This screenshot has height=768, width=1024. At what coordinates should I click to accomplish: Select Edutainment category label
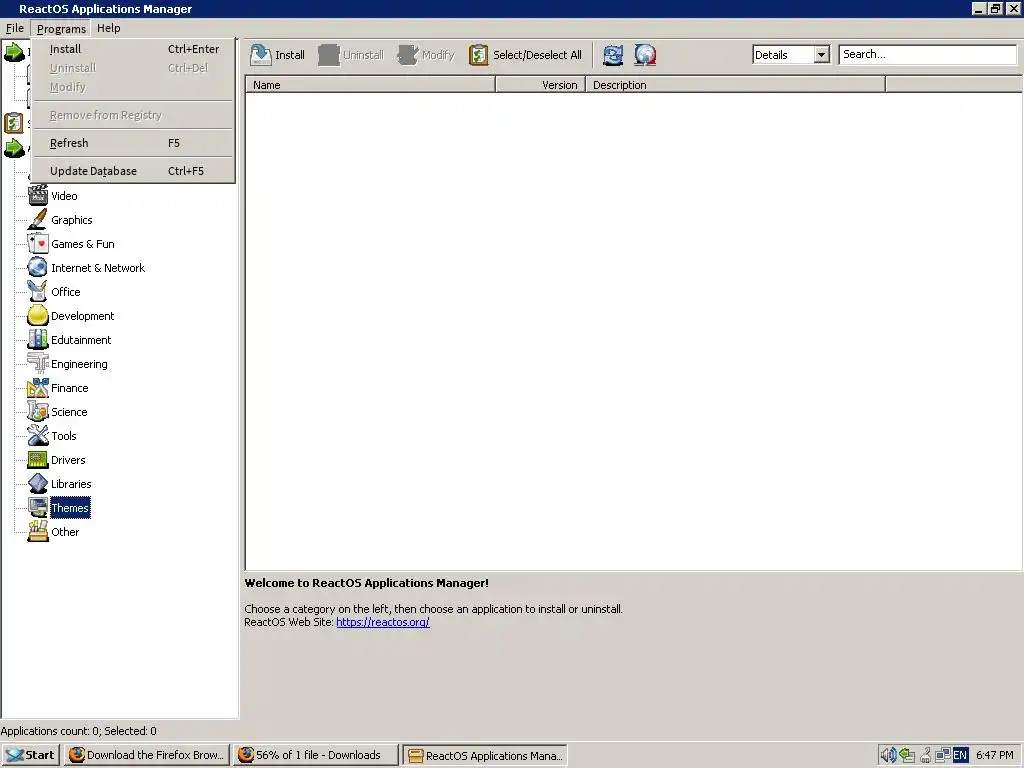[x=81, y=340]
